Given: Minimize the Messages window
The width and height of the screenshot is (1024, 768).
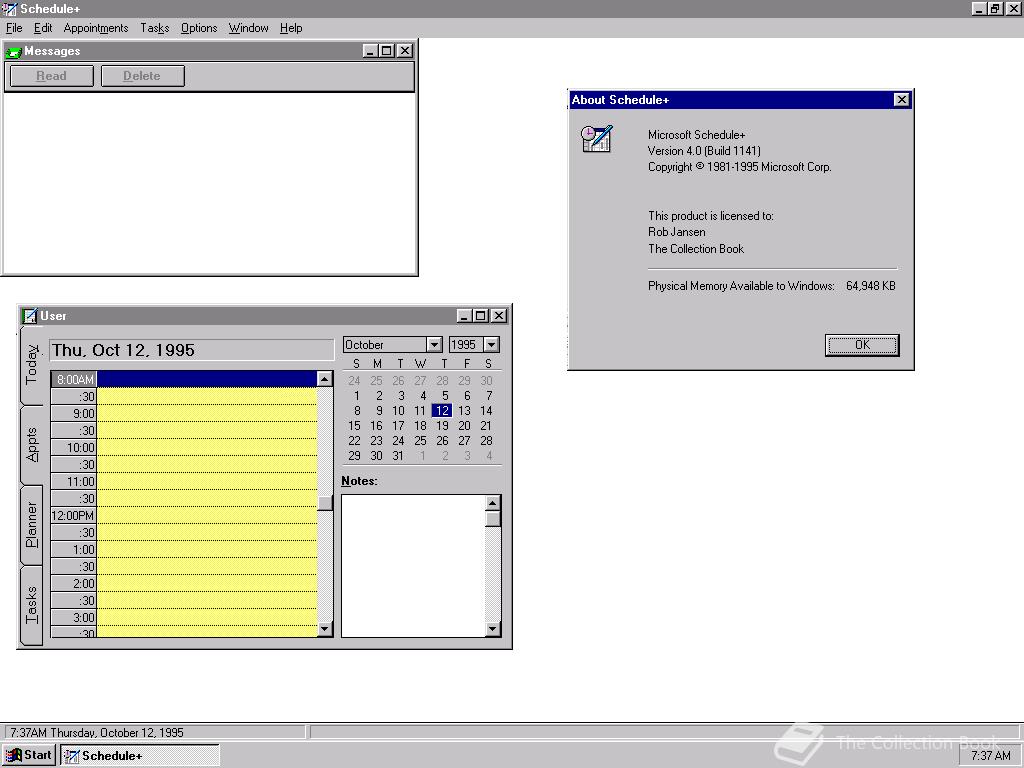Looking at the screenshot, I should [x=370, y=51].
